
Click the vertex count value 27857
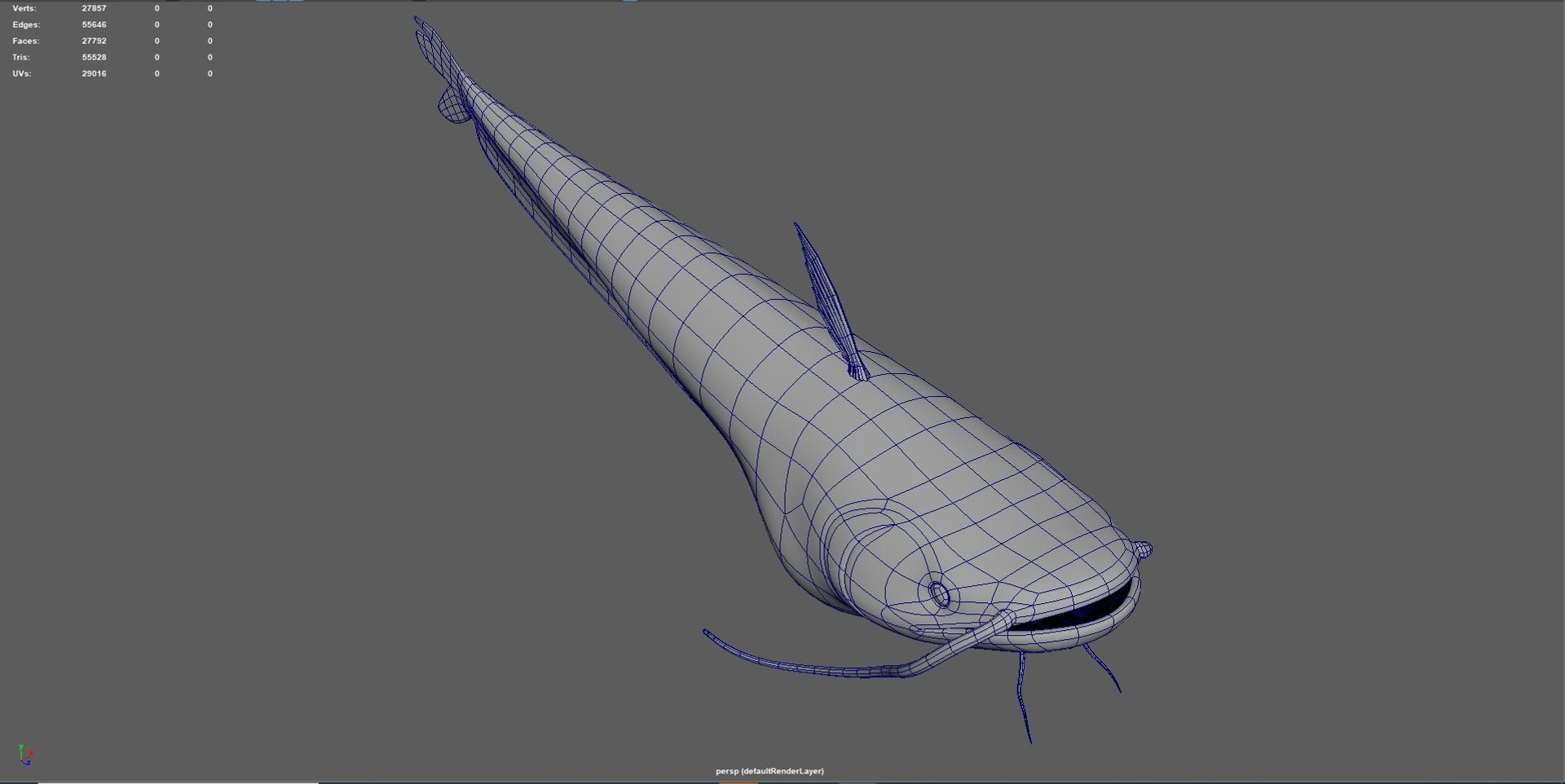pyautogui.click(x=94, y=8)
